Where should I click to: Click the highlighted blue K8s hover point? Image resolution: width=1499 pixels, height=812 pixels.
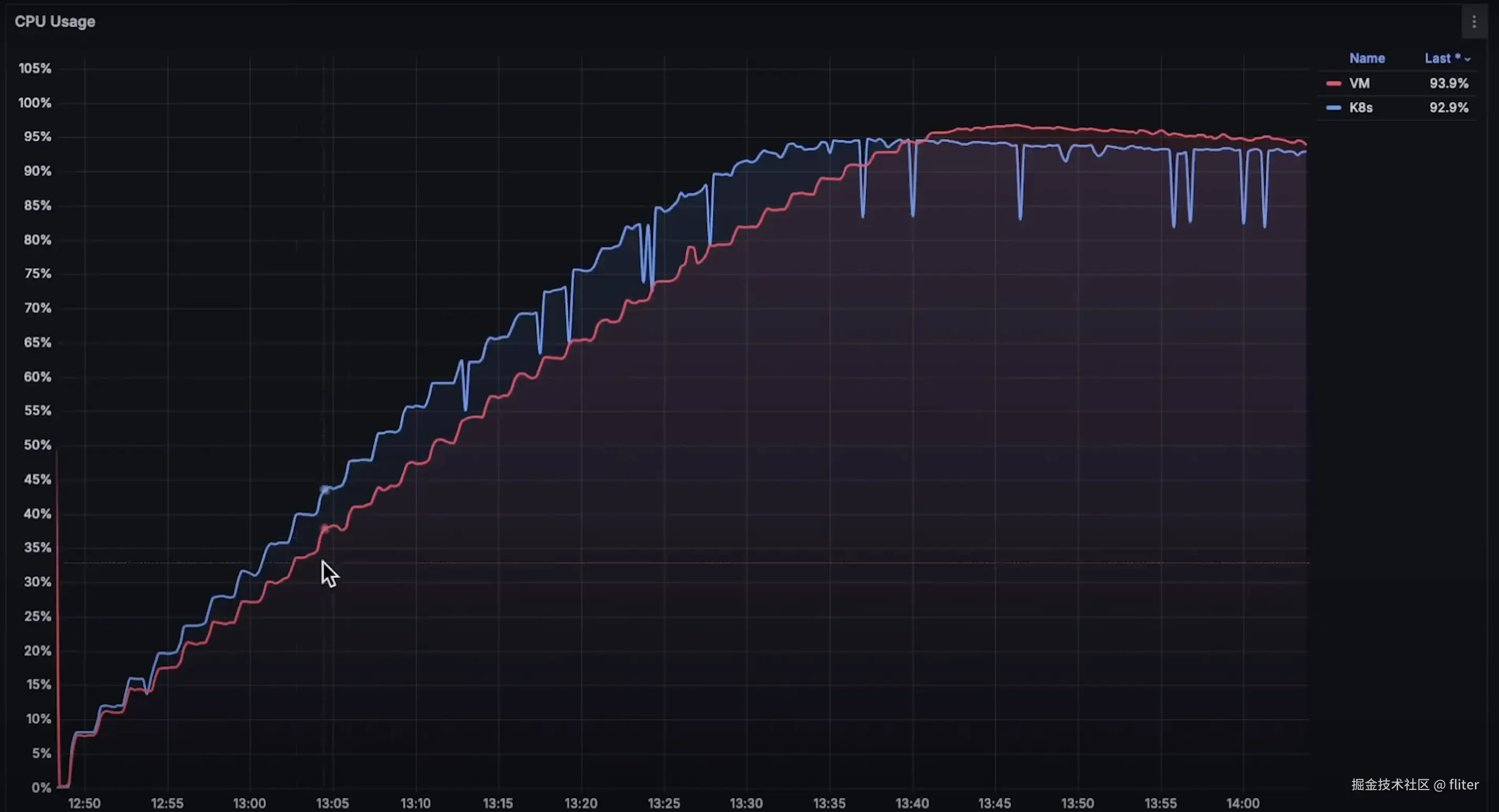(325, 490)
